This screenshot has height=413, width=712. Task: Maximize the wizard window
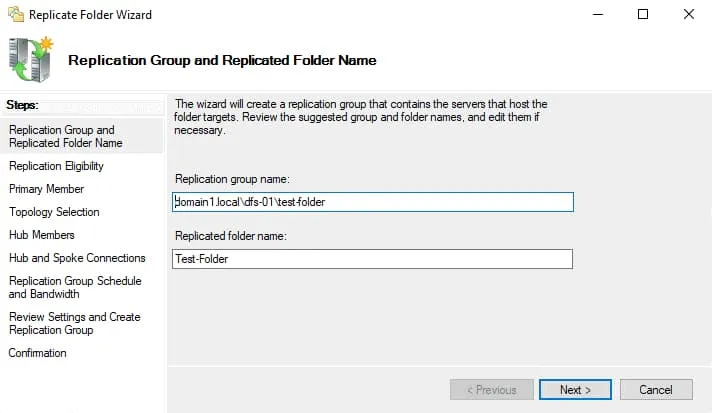click(x=643, y=15)
